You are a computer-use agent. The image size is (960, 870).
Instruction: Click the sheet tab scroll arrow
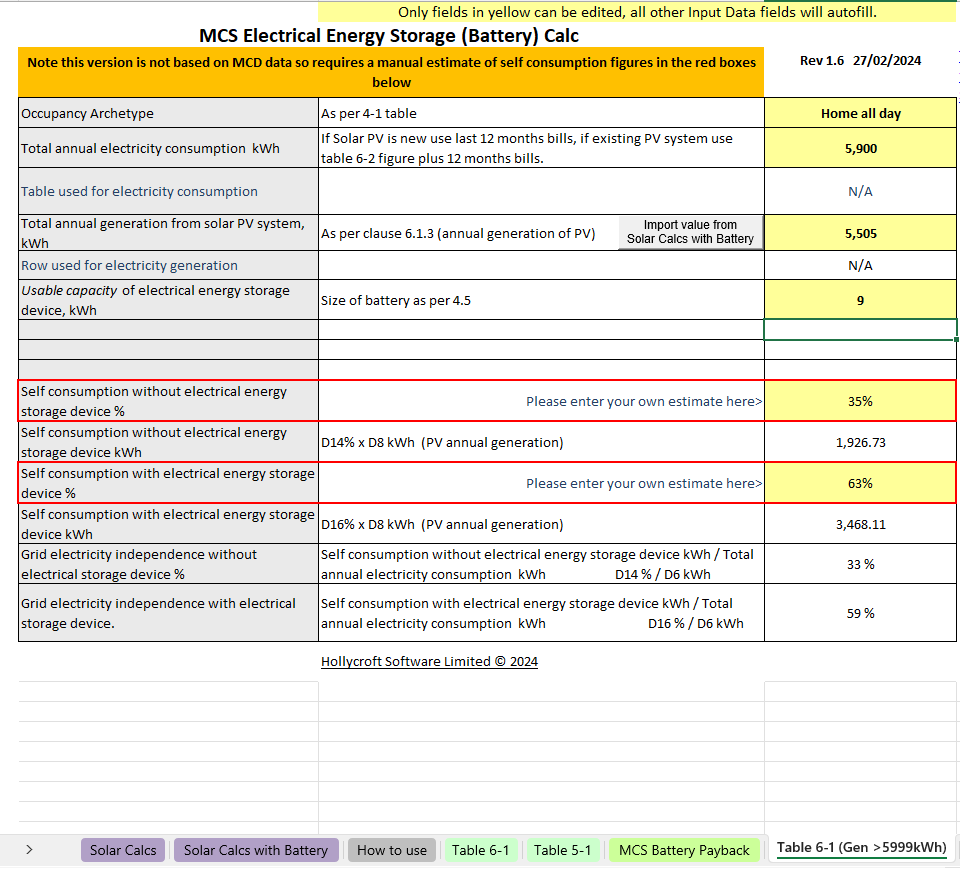(29, 850)
